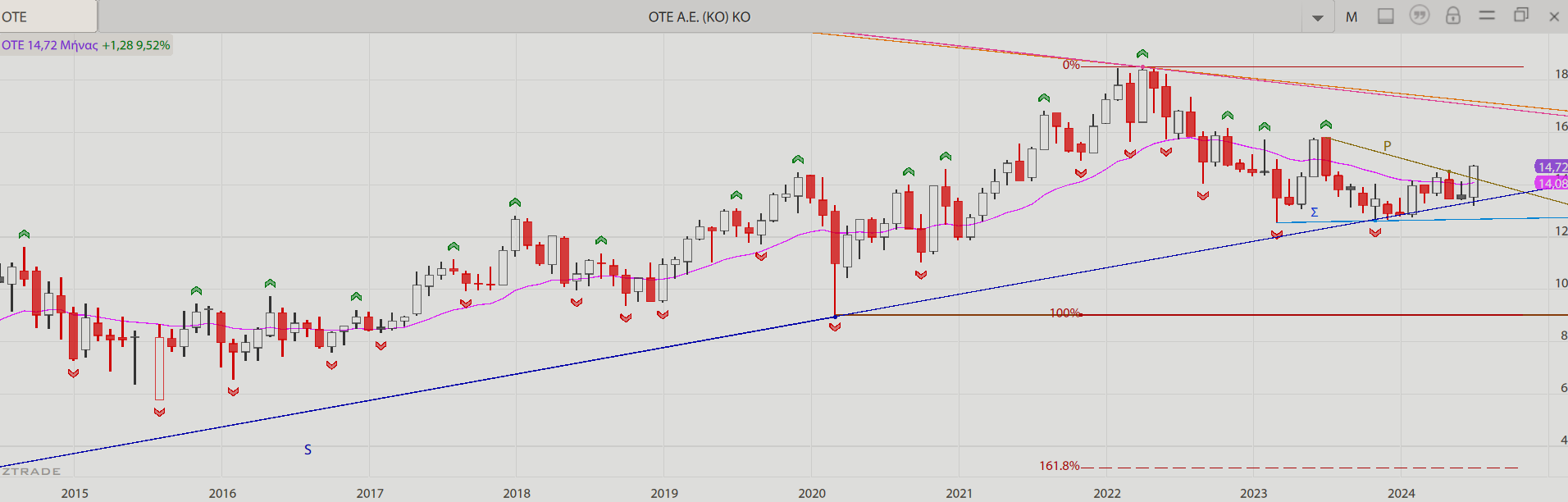The image size is (1568, 502).
Task: Click the 2016 label on time axis
Action: pos(222,493)
